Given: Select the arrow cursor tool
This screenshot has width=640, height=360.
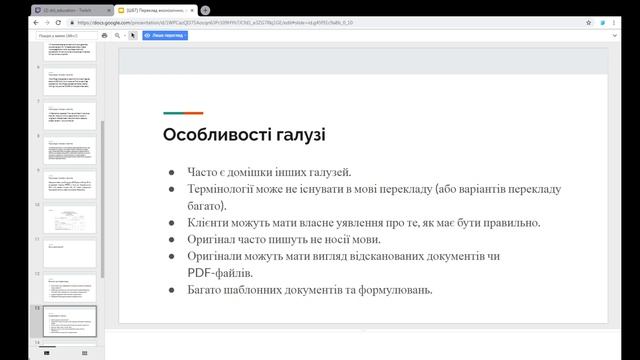Looking at the screenshot, I should [133, 36].
